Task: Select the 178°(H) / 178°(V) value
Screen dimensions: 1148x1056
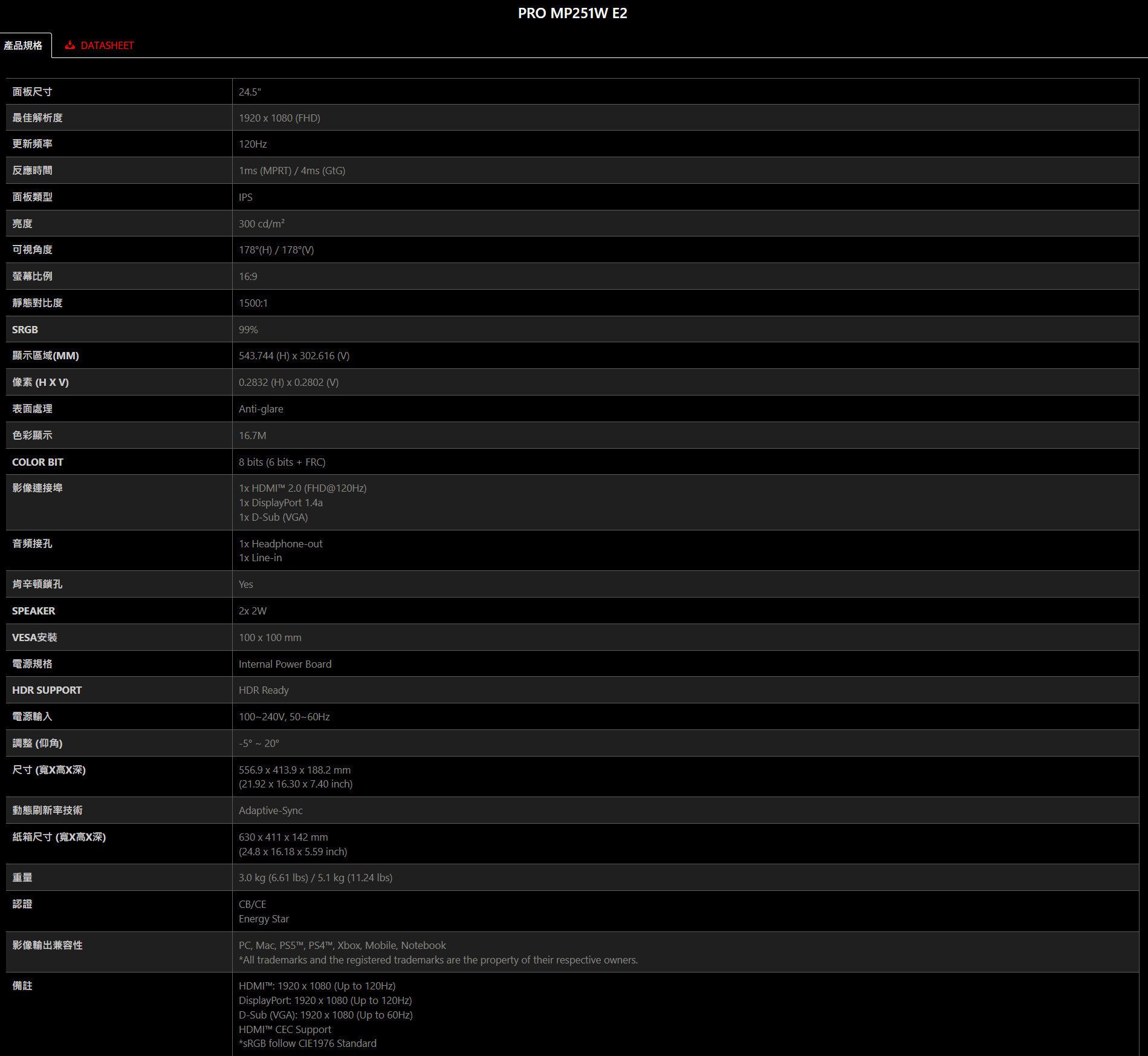Action: [x=276, y=250]
